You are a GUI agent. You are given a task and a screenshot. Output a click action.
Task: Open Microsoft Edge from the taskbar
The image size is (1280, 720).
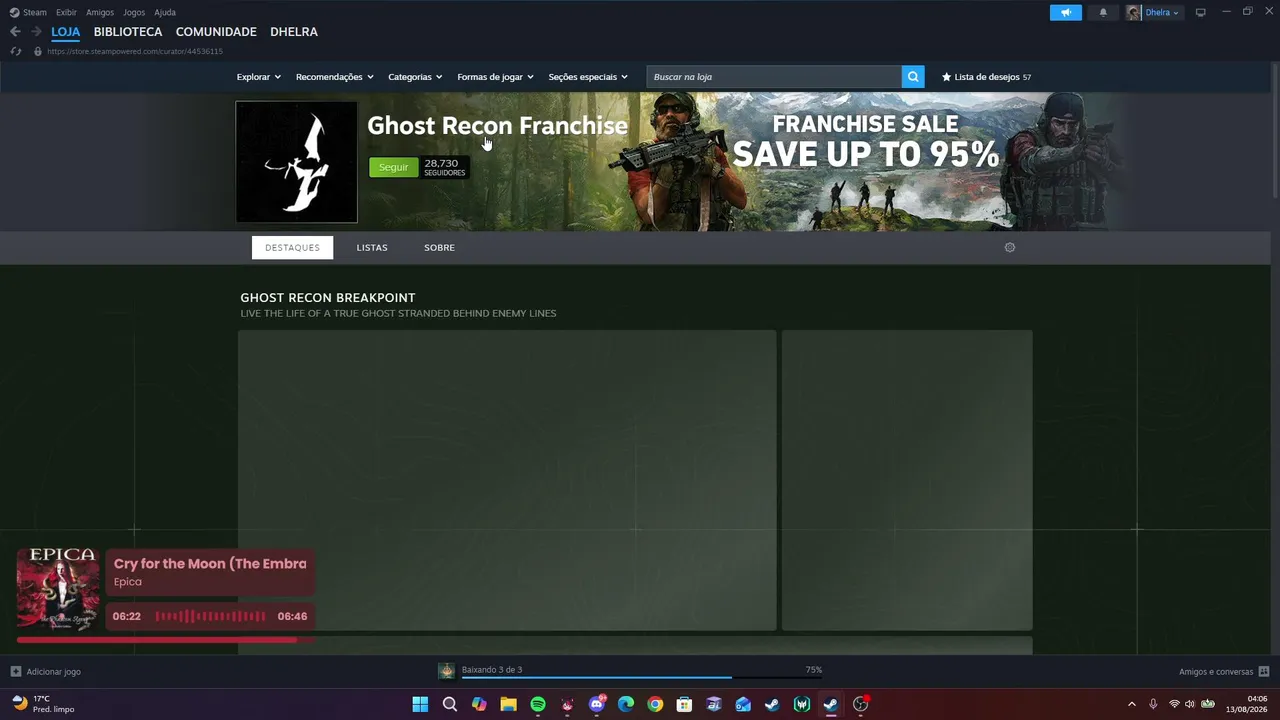coord(626,704)
